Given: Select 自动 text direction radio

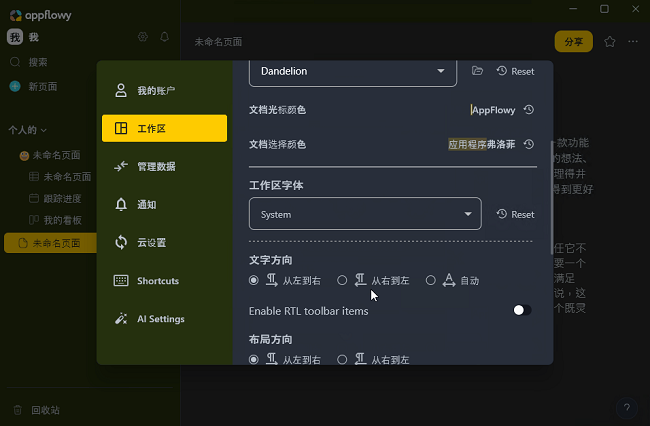Looking at the screenshot, I should tap(431, 281).
